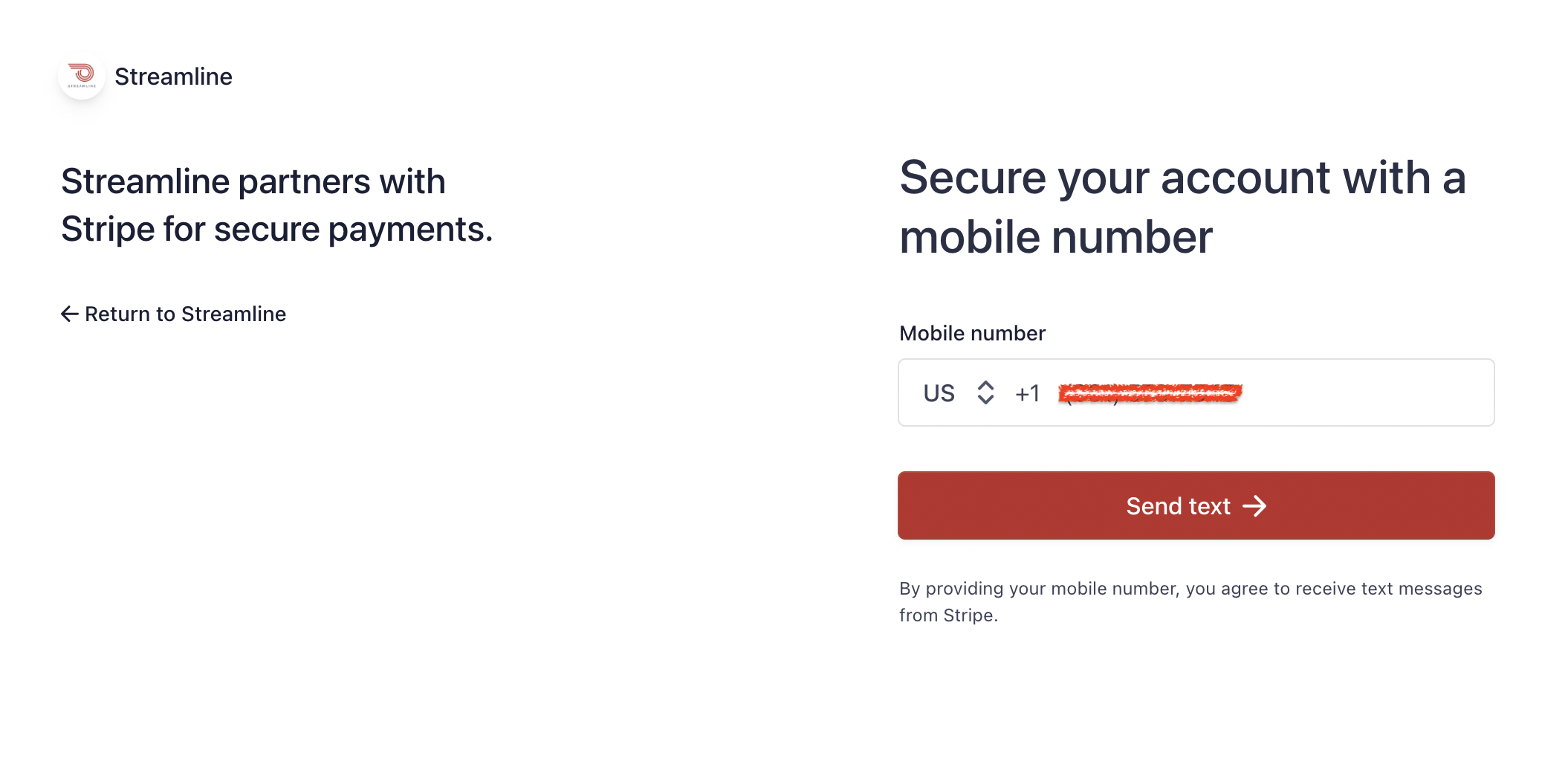Click the left arrow beside Return to Streamline
1568x773 pixels.
click(69, 314)
